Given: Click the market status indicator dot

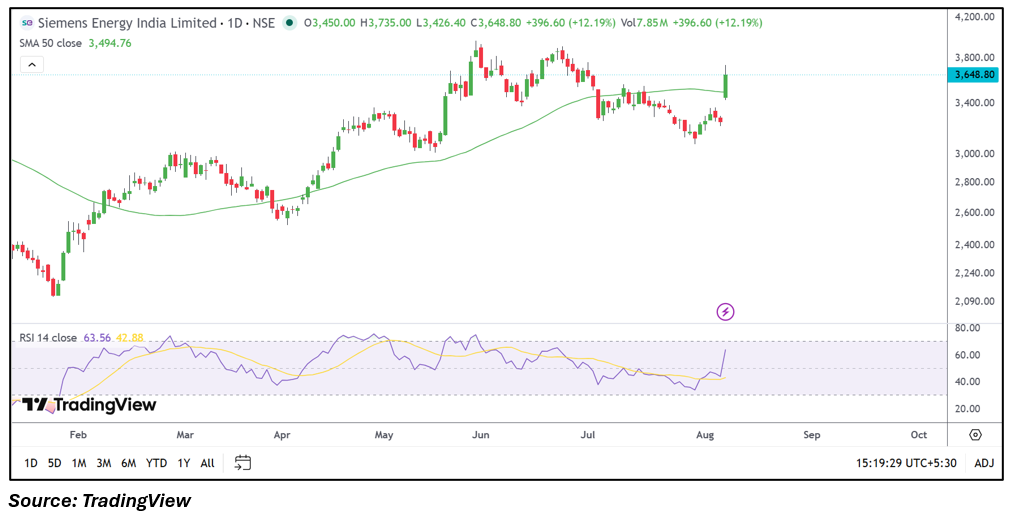Looking at the screenshot, I should tap(290, 23).
